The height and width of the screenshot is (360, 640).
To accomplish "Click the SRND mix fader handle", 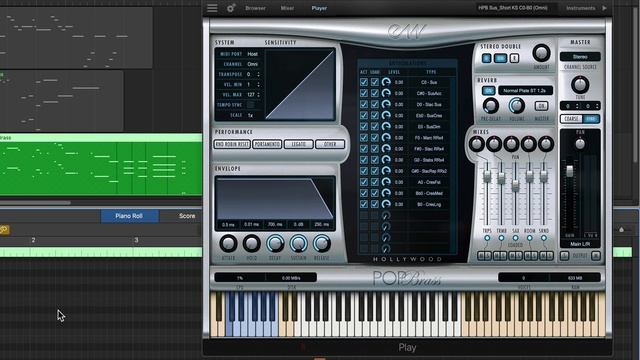I will click(544, 176).
